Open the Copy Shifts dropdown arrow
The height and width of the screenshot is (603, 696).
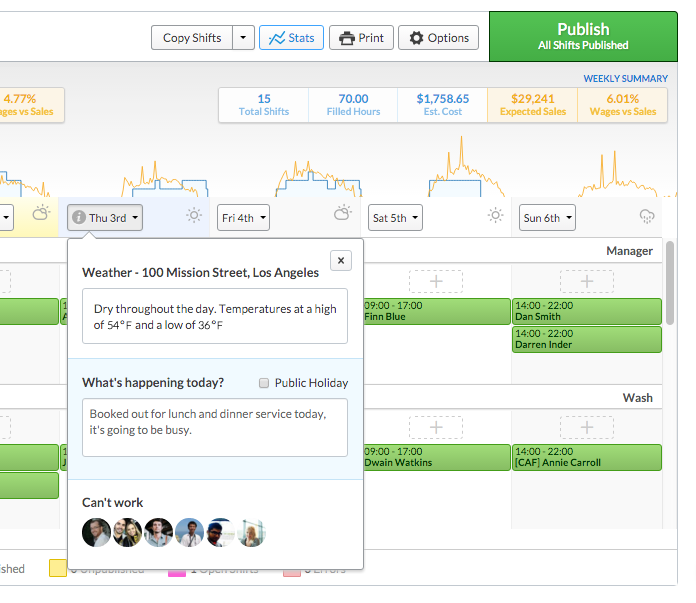click(243, 38)
